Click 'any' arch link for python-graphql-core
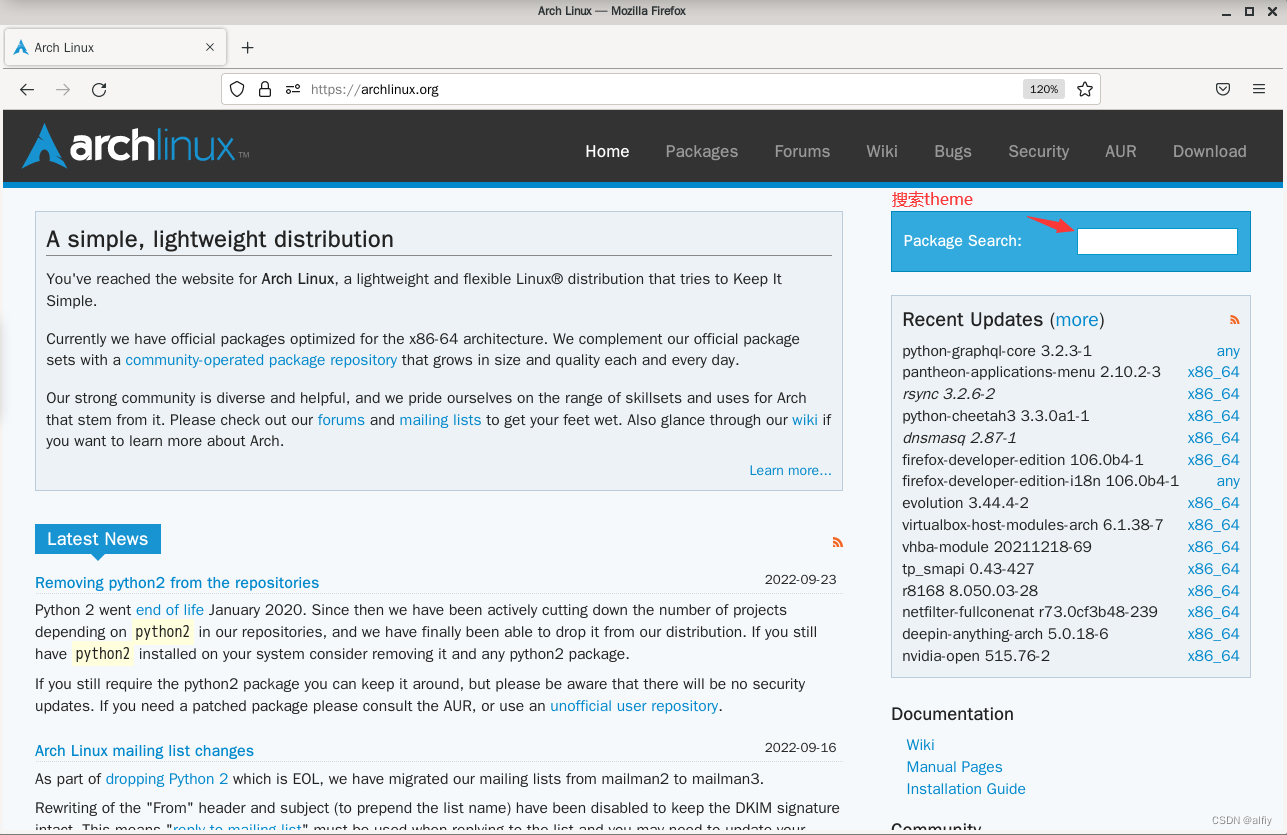Viewport: 1287px width, 835px height. (1228, 351)
